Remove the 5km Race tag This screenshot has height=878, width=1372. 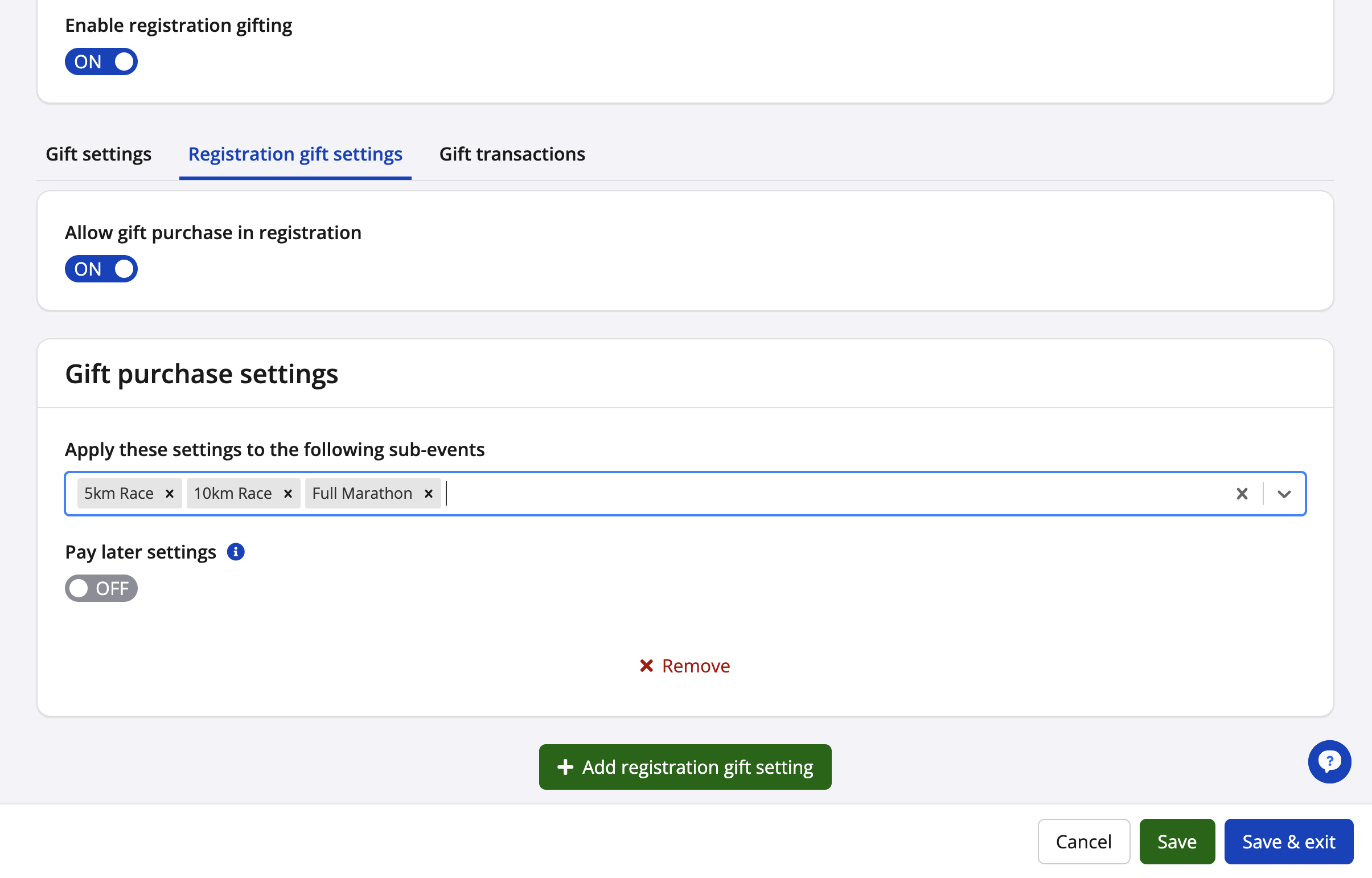tap(169, 493)
